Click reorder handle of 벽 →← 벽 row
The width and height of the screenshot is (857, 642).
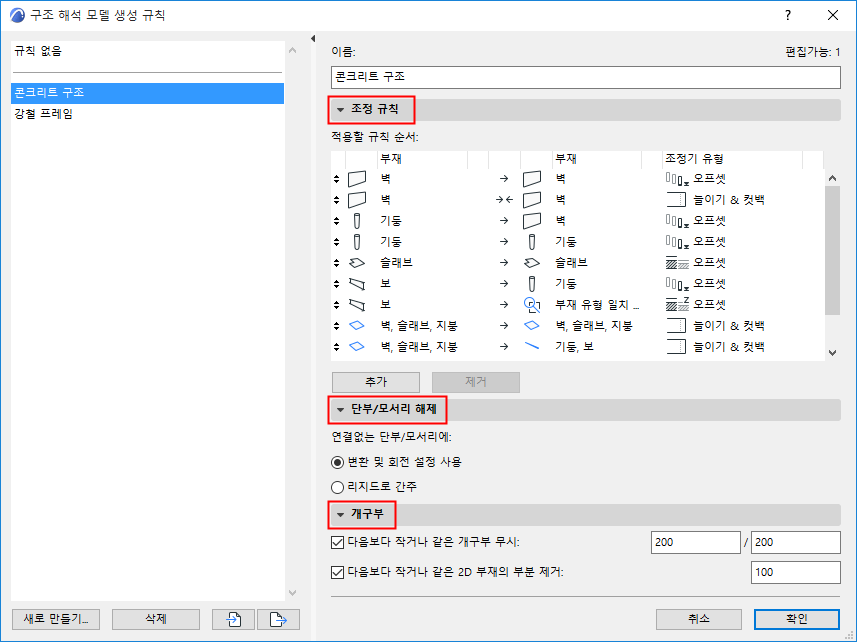[x=336, y=200]
